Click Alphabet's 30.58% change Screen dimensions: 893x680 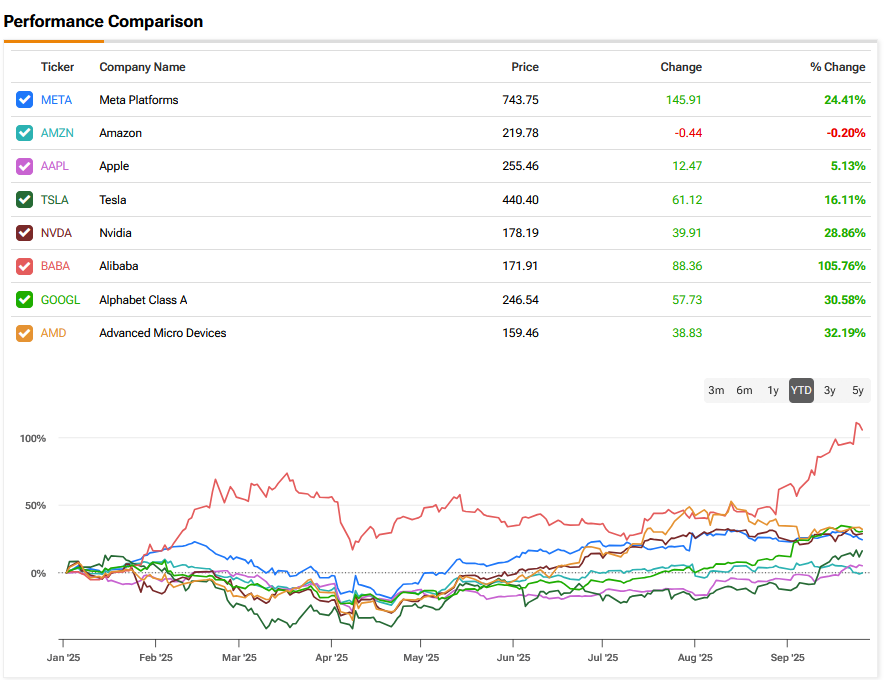845,300
